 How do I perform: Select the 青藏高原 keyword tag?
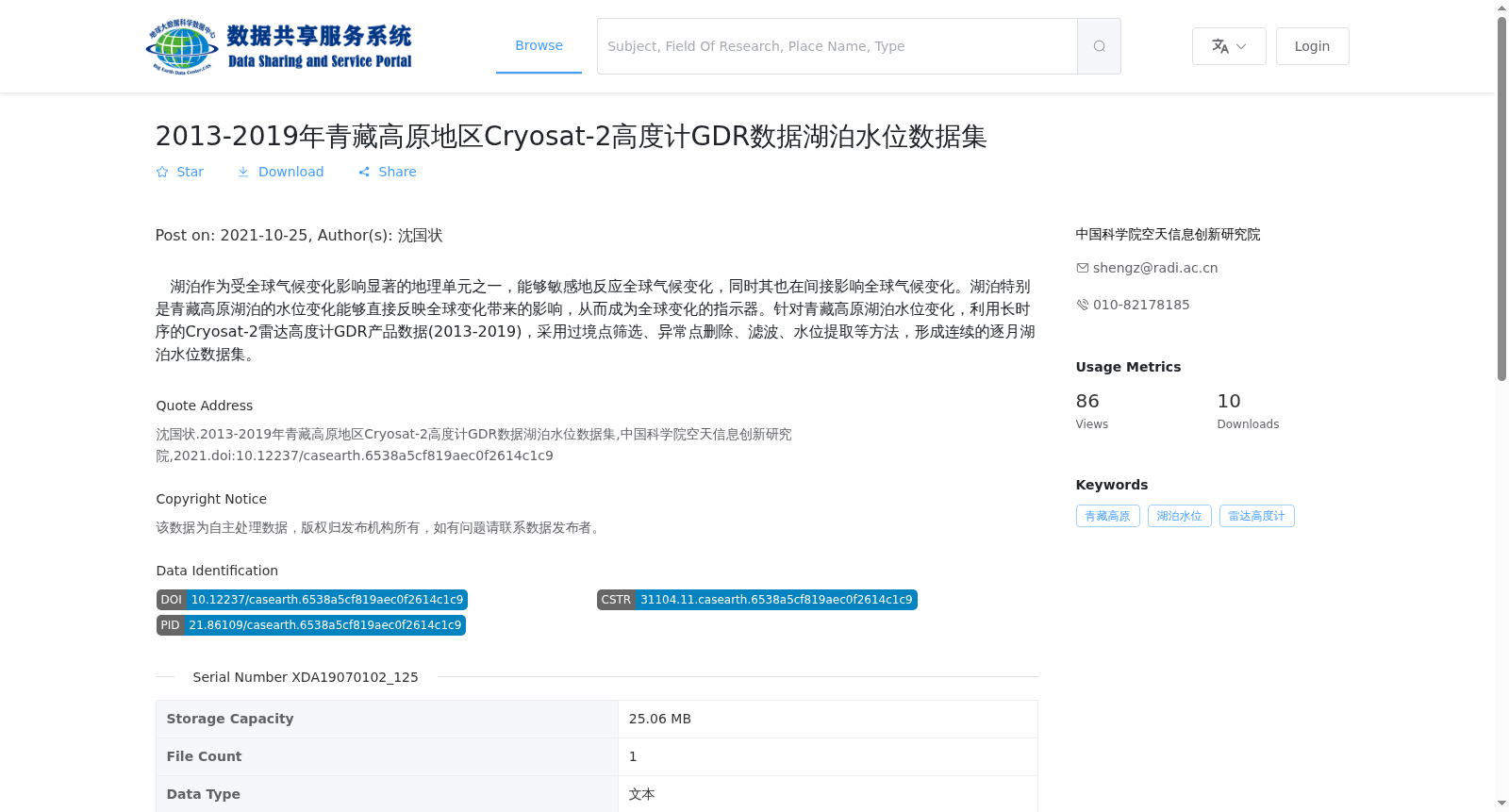point(1107,516)
